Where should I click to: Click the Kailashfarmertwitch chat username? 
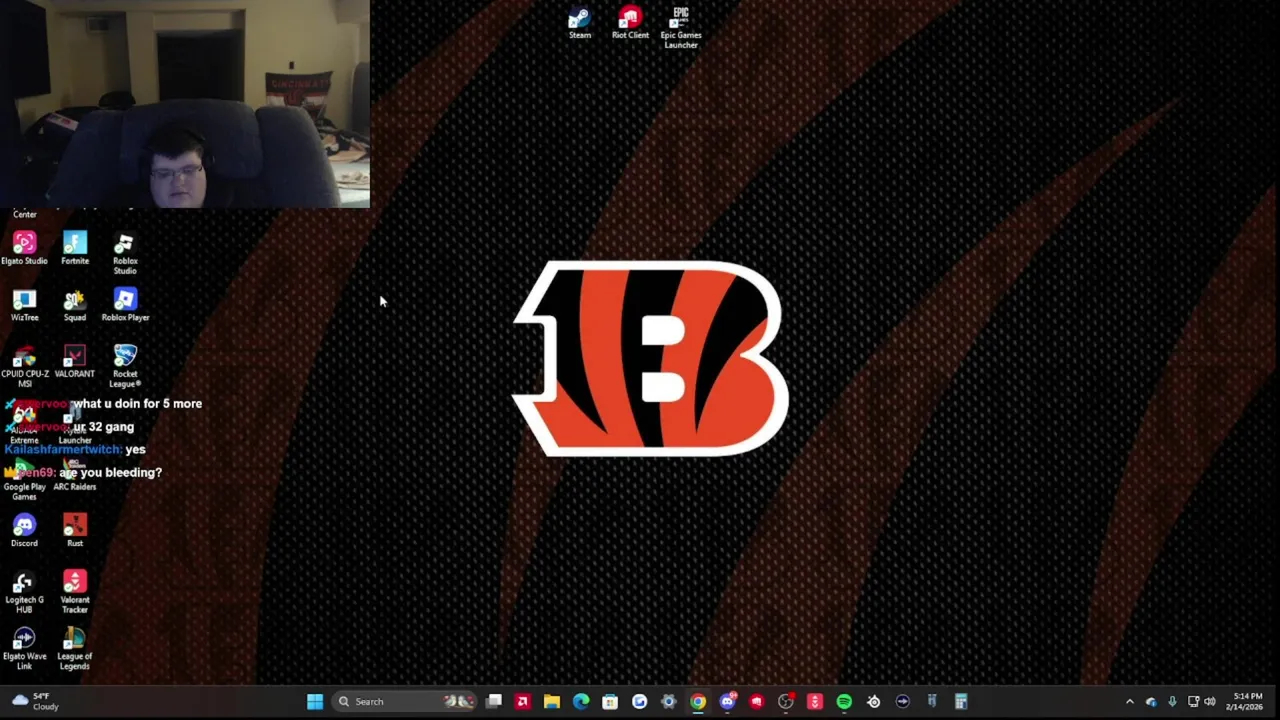coord(63,449)
